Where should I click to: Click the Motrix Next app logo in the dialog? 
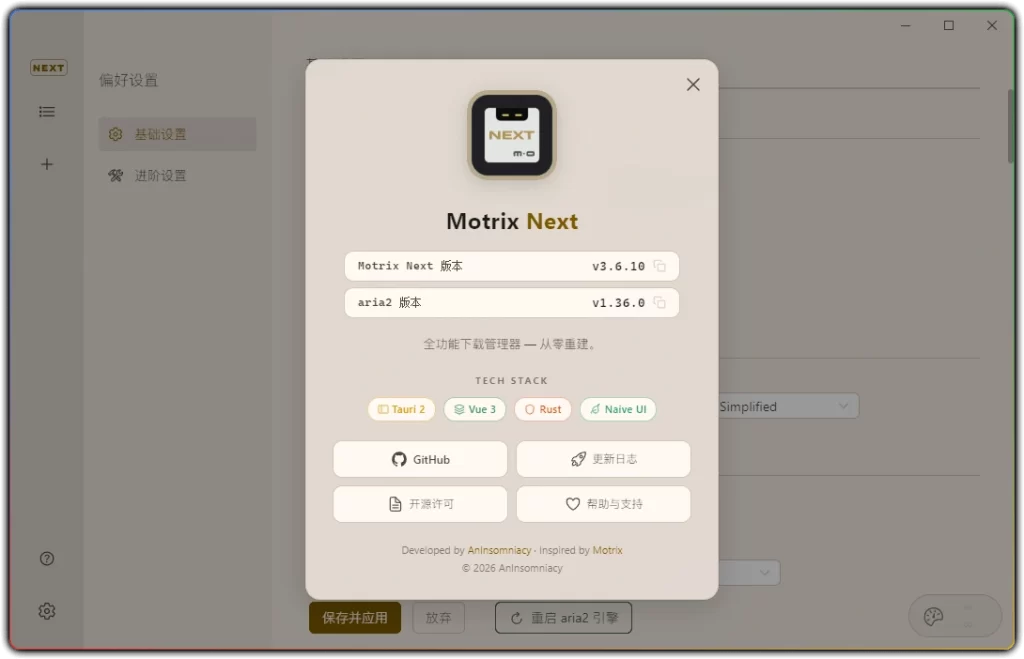[511, 133]
